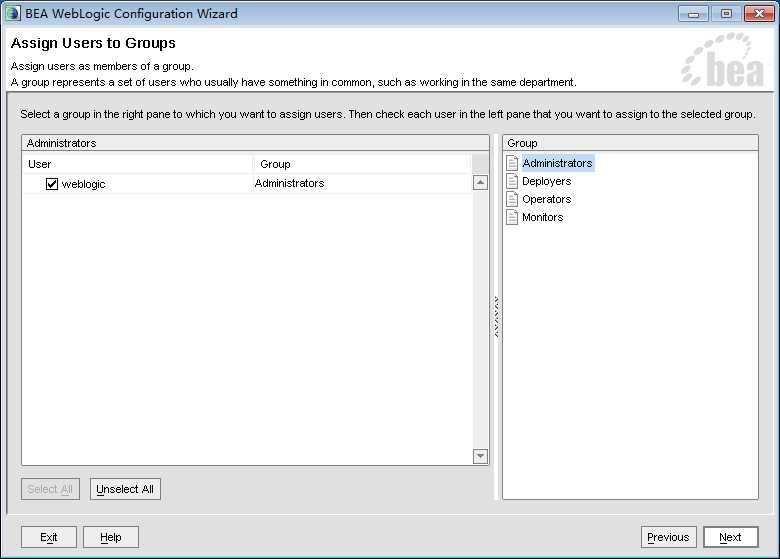This screenshot has height=559, width=780.
Task: Click the Operators group document icon
Action: click(x=512, y=199)
